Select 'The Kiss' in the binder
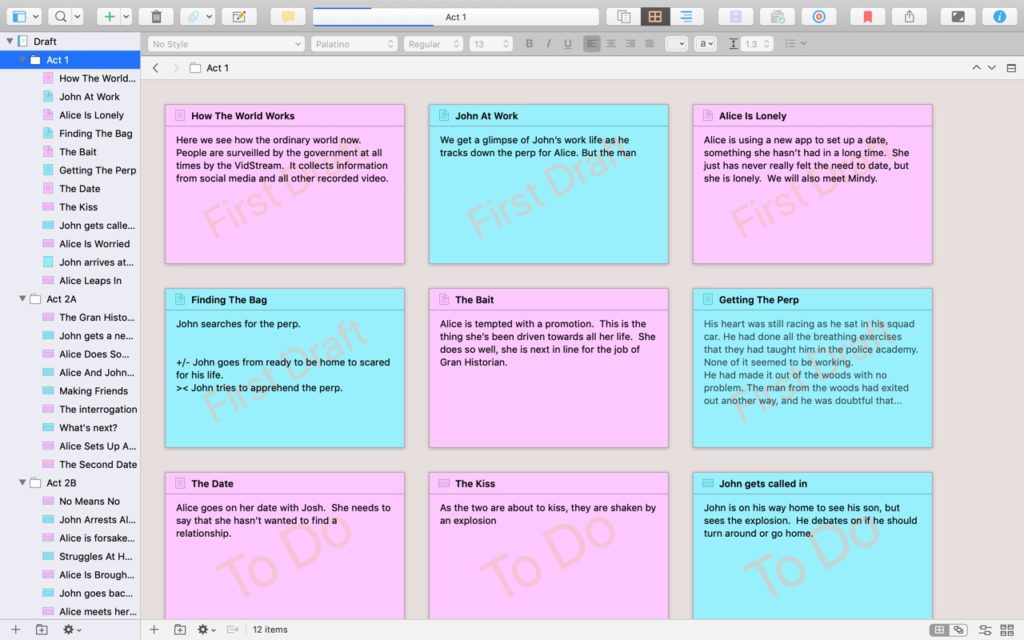Viewport: 1024px width, 640px height. click(78, 207)
